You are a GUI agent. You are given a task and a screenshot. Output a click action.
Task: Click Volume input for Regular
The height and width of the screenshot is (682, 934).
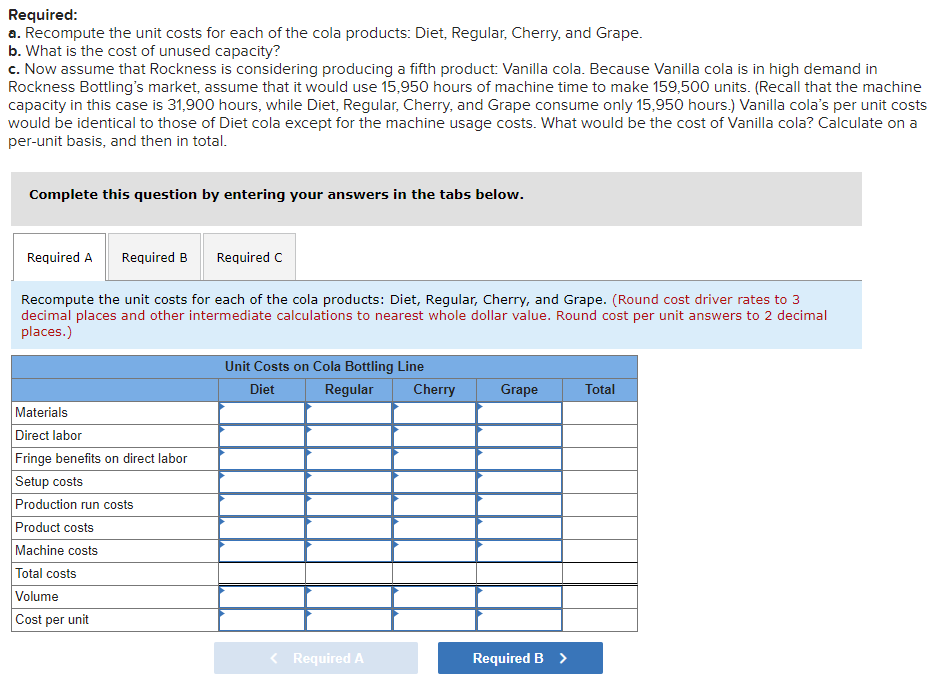coord(349,597)
